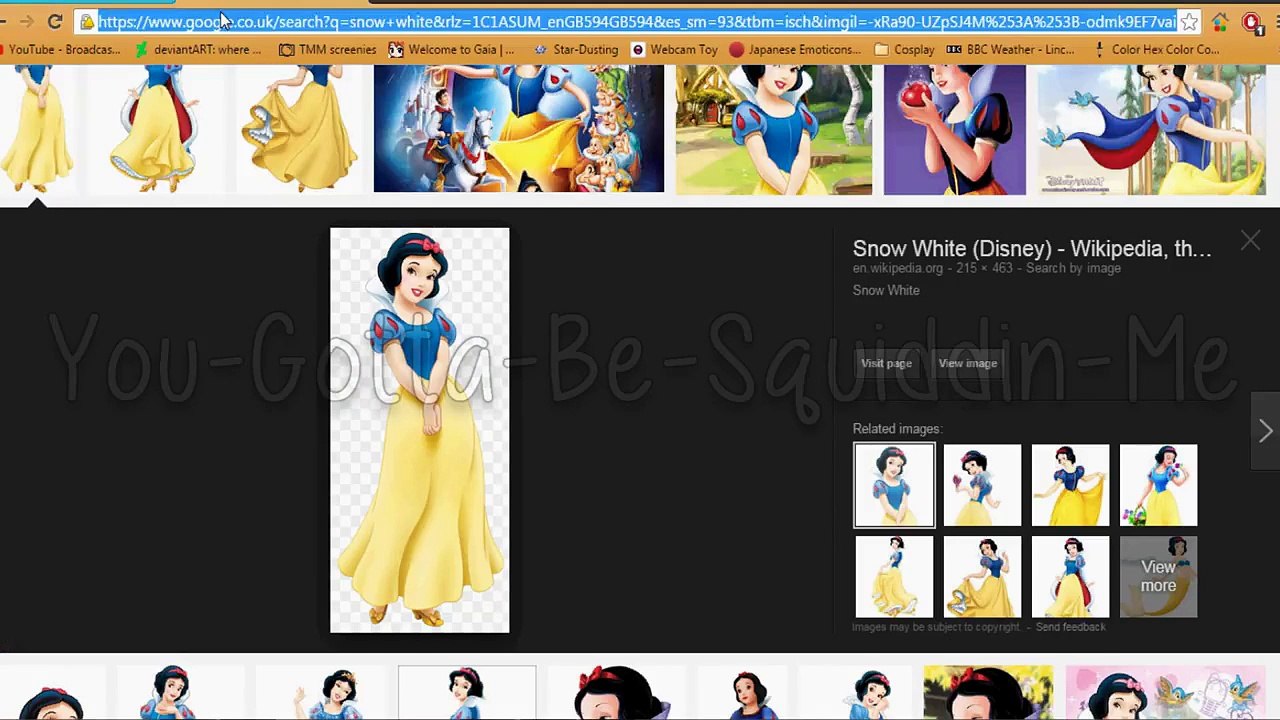The height and width of the screenshot is (720, 1280).
Task: Reload the page with the refresh icon
Action: (x=55, y=21)
